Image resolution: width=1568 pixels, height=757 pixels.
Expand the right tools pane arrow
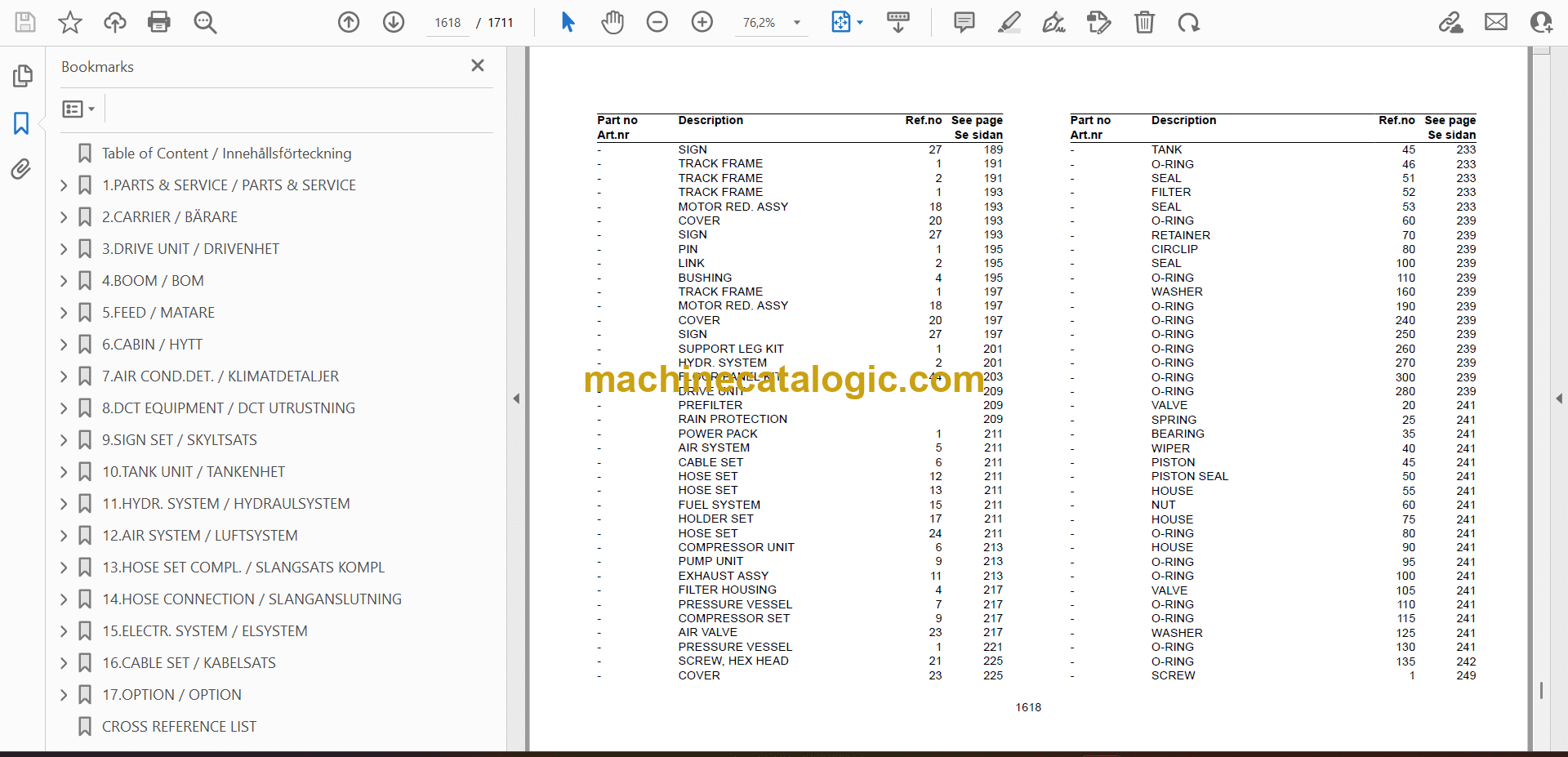[1559, 399]
